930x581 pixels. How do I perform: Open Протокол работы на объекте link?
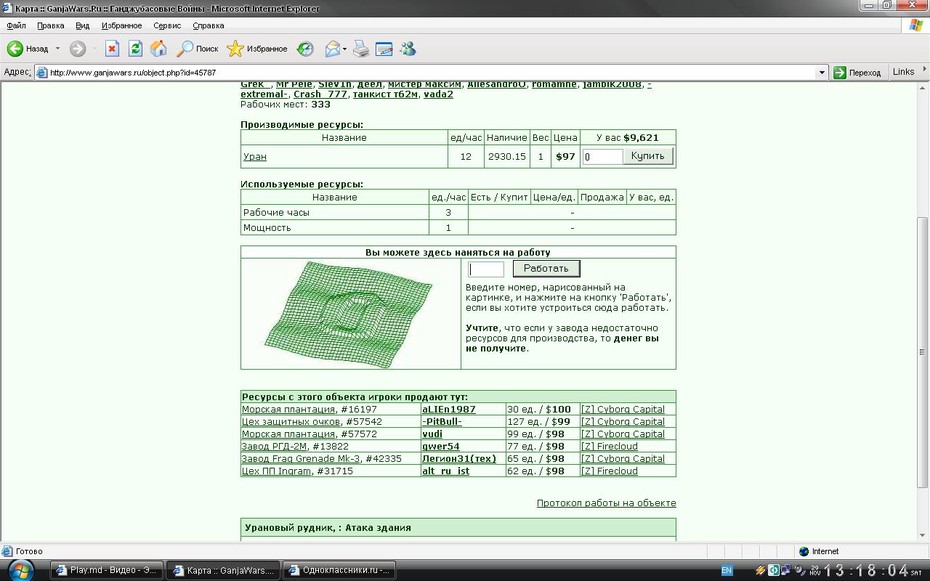606,503
